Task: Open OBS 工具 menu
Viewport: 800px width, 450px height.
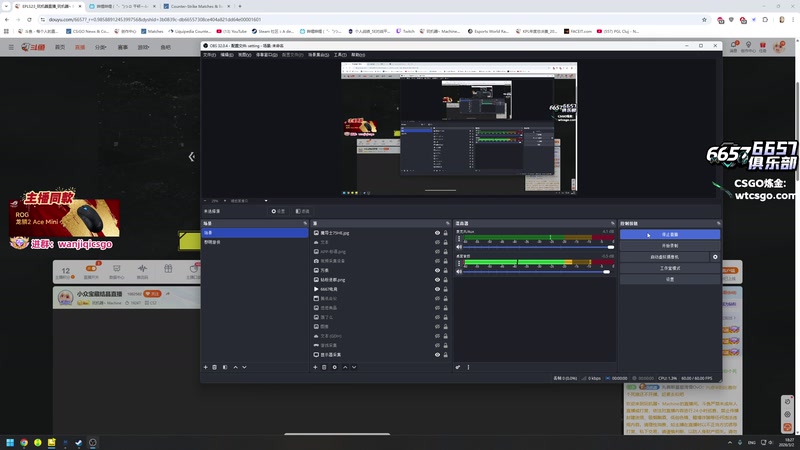Action: click(340, 55)
